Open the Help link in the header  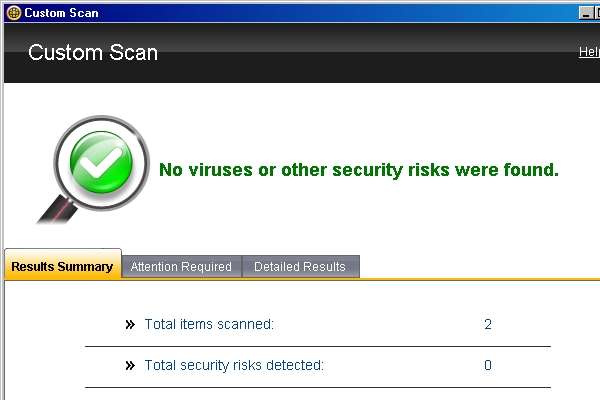[589, 52]
